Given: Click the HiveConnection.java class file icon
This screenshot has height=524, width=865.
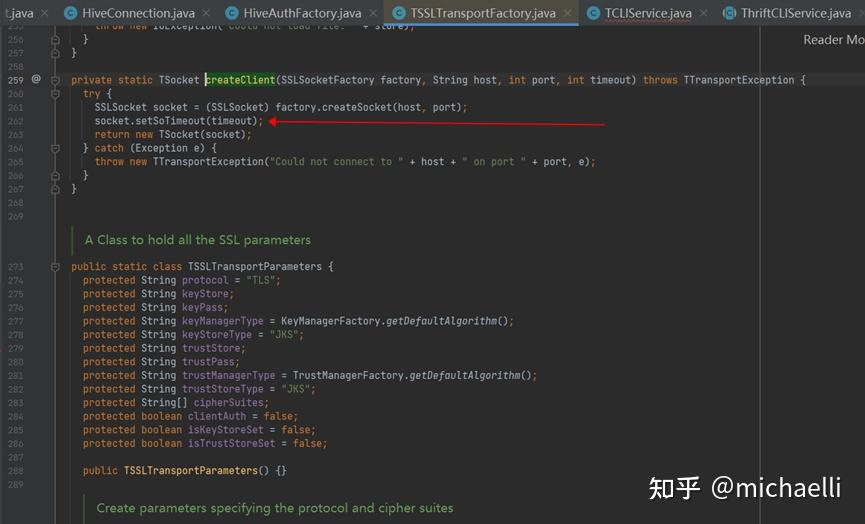Looking at the screenshot, I should coord(71,13).
